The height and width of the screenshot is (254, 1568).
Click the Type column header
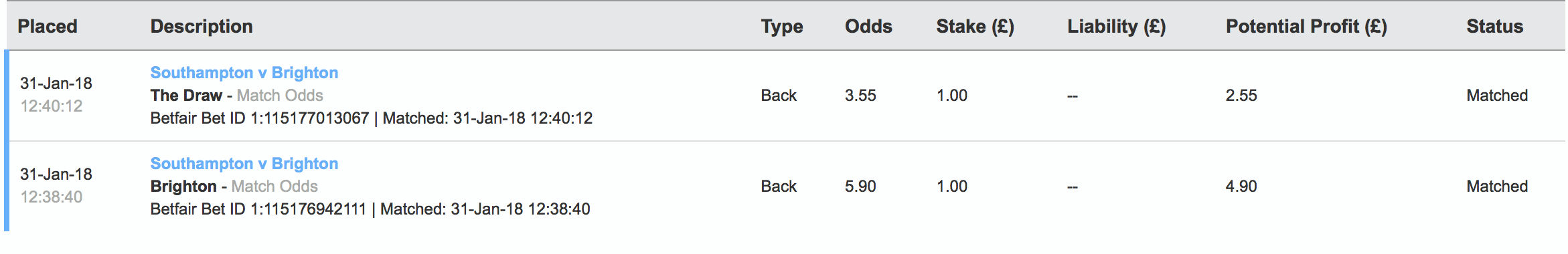coord(782,27)
